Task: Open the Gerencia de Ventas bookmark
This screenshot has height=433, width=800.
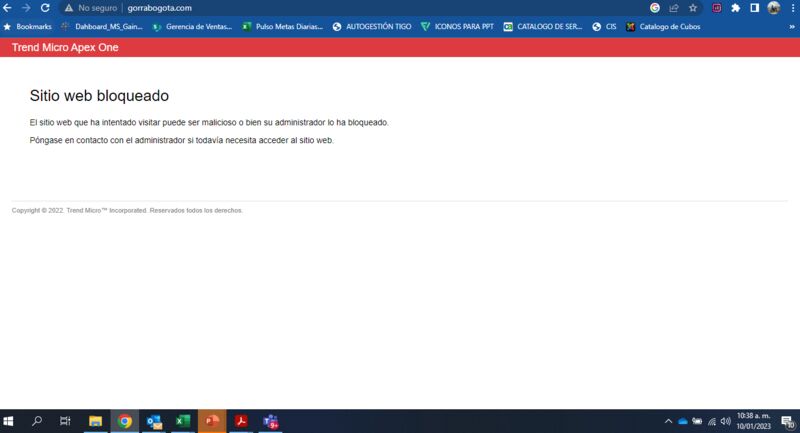Action: (192, 27)
